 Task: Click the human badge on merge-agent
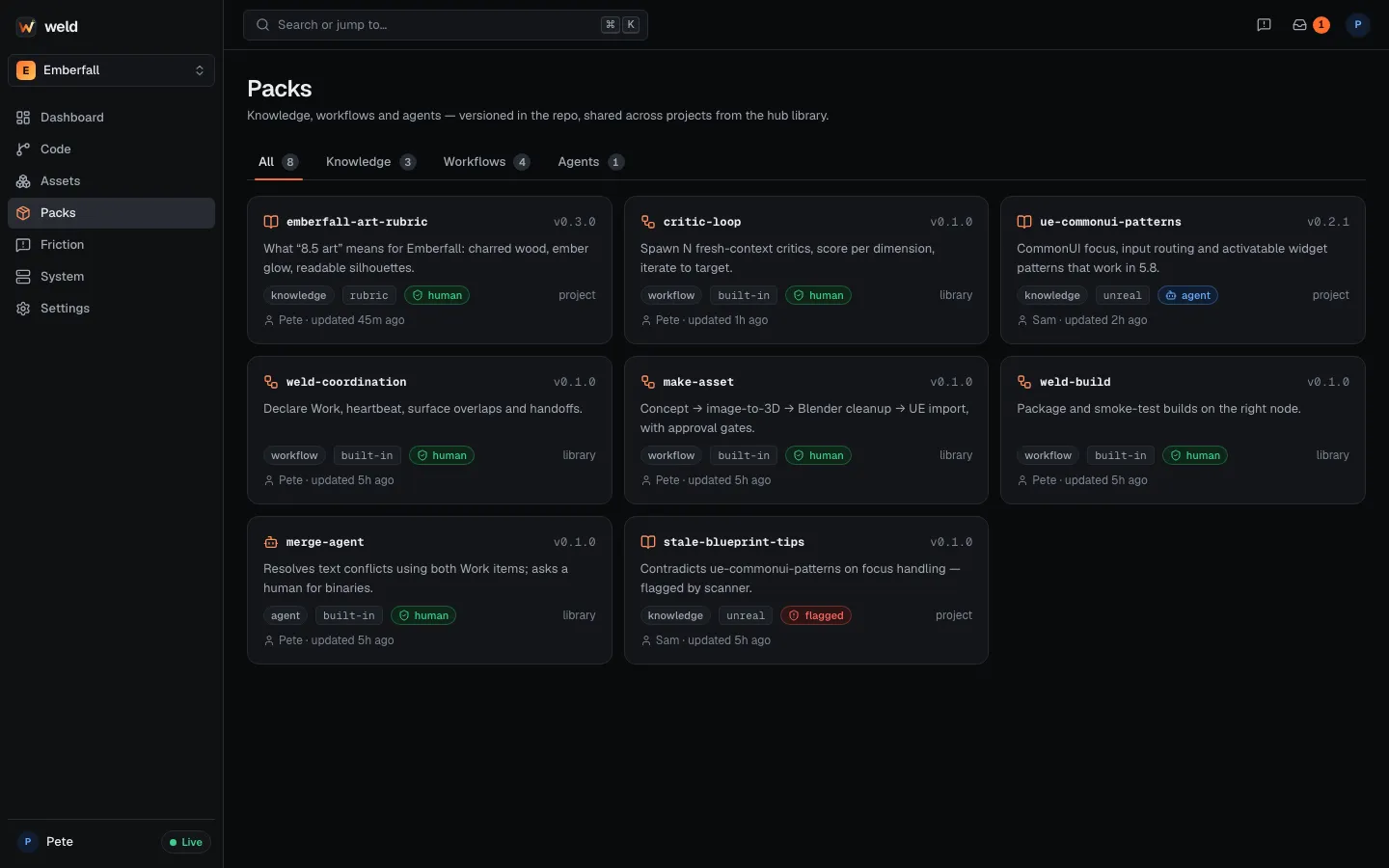click(x=423, y=615)
